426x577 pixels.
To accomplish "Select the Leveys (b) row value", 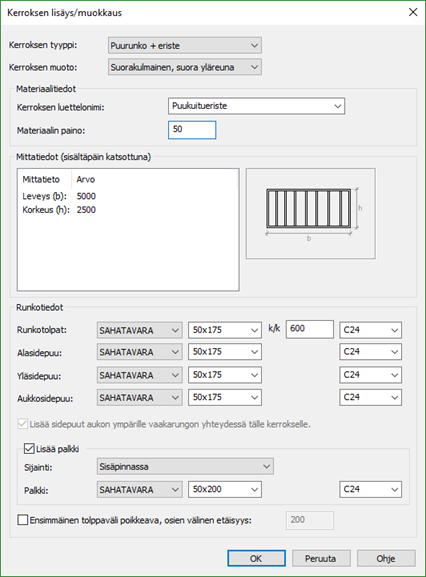I will pos(86,196).
